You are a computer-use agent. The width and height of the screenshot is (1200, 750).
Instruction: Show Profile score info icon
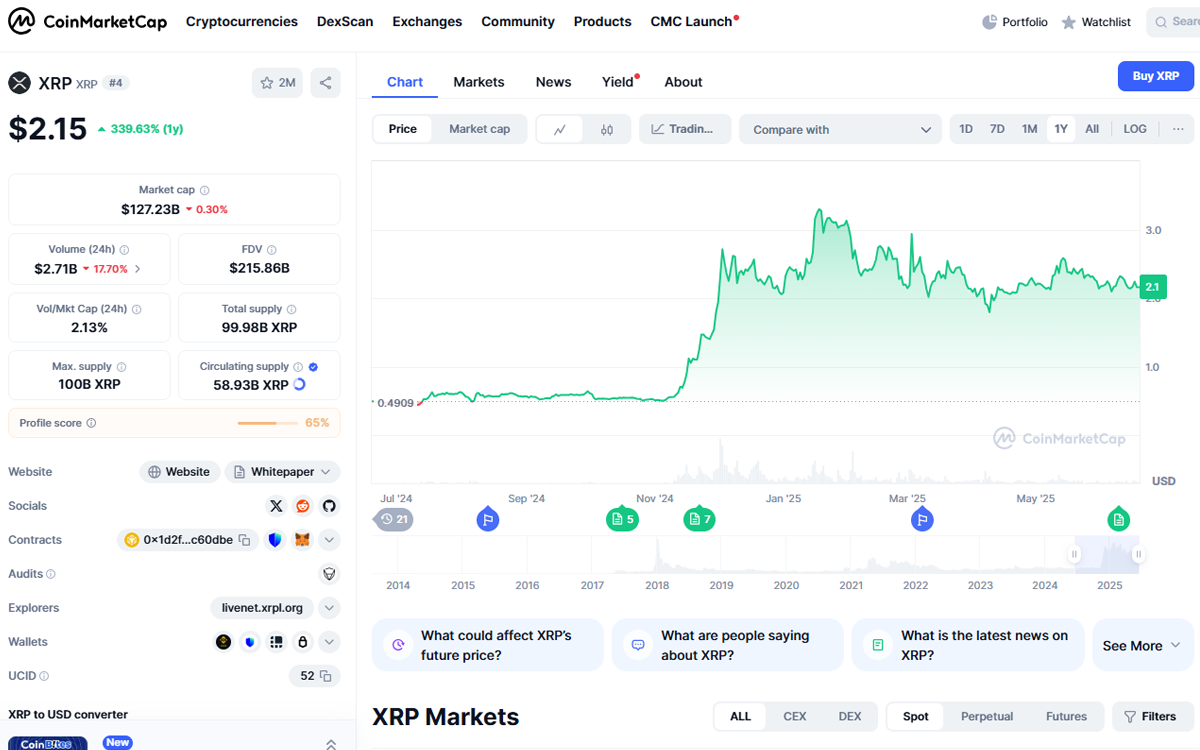(92, 423)
